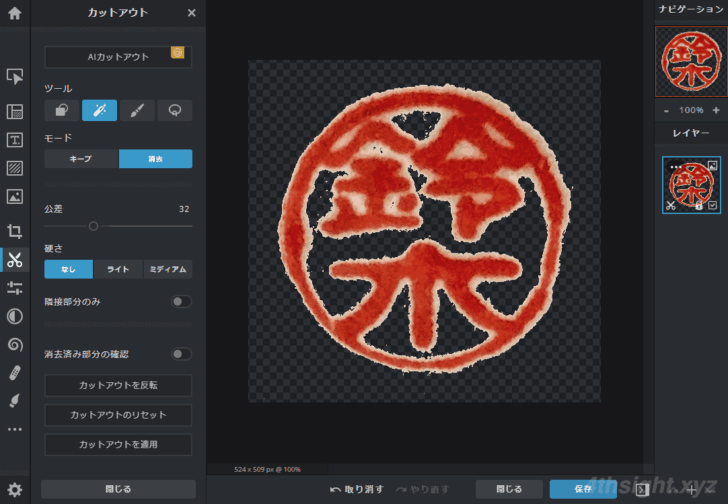Open the Crop tool in left toolbar

pyautogui.click(x=15, y=231)
